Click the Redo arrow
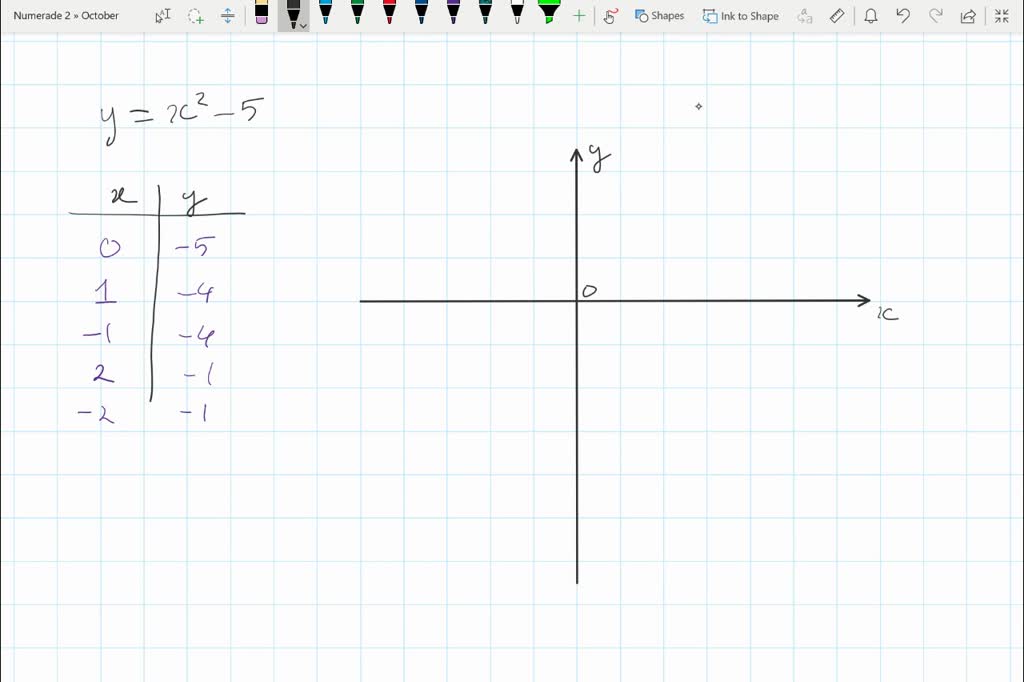This screenshot has height=682, width=1024. click(936, 16)
